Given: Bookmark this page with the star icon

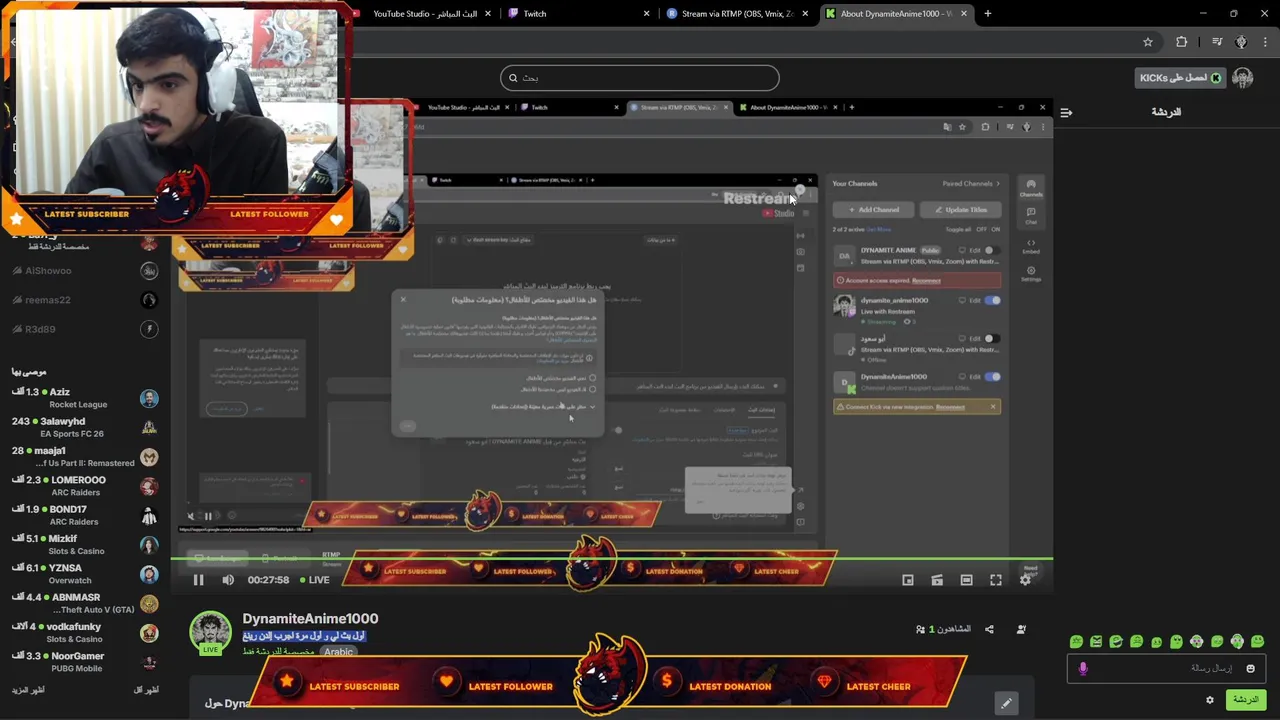Looking at the screenshot, I should [1148, 42].
